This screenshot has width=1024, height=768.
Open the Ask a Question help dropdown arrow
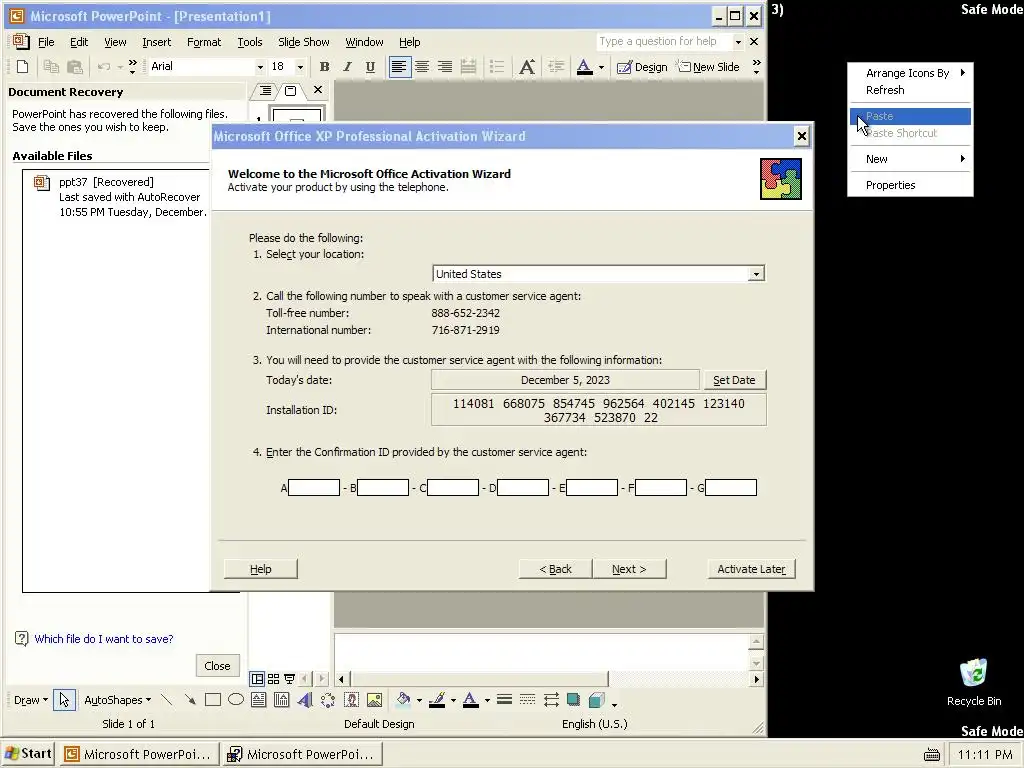coord(738,42)
